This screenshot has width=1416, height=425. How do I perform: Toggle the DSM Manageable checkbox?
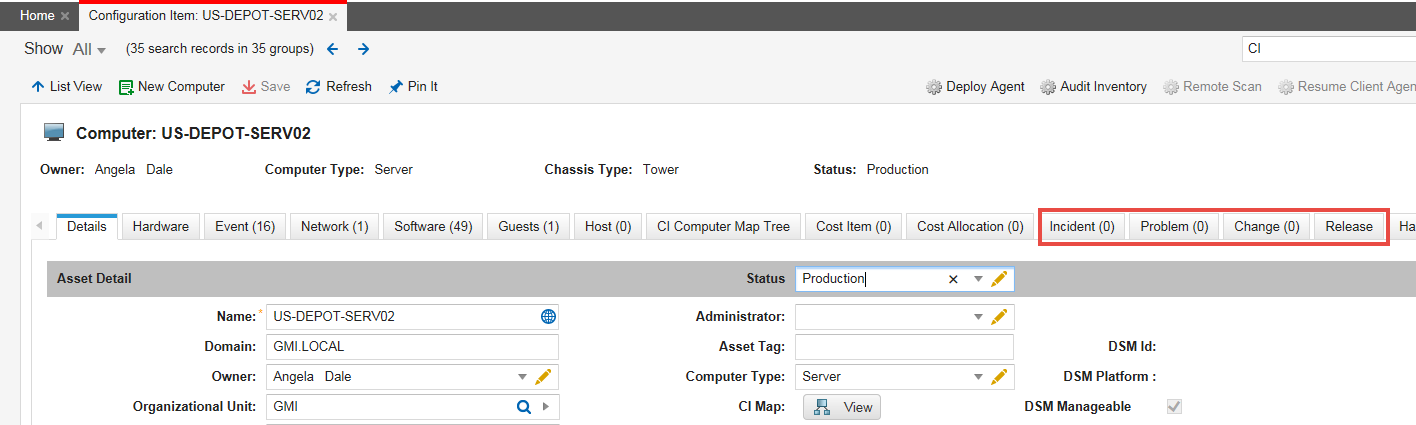click(1174, 407)
